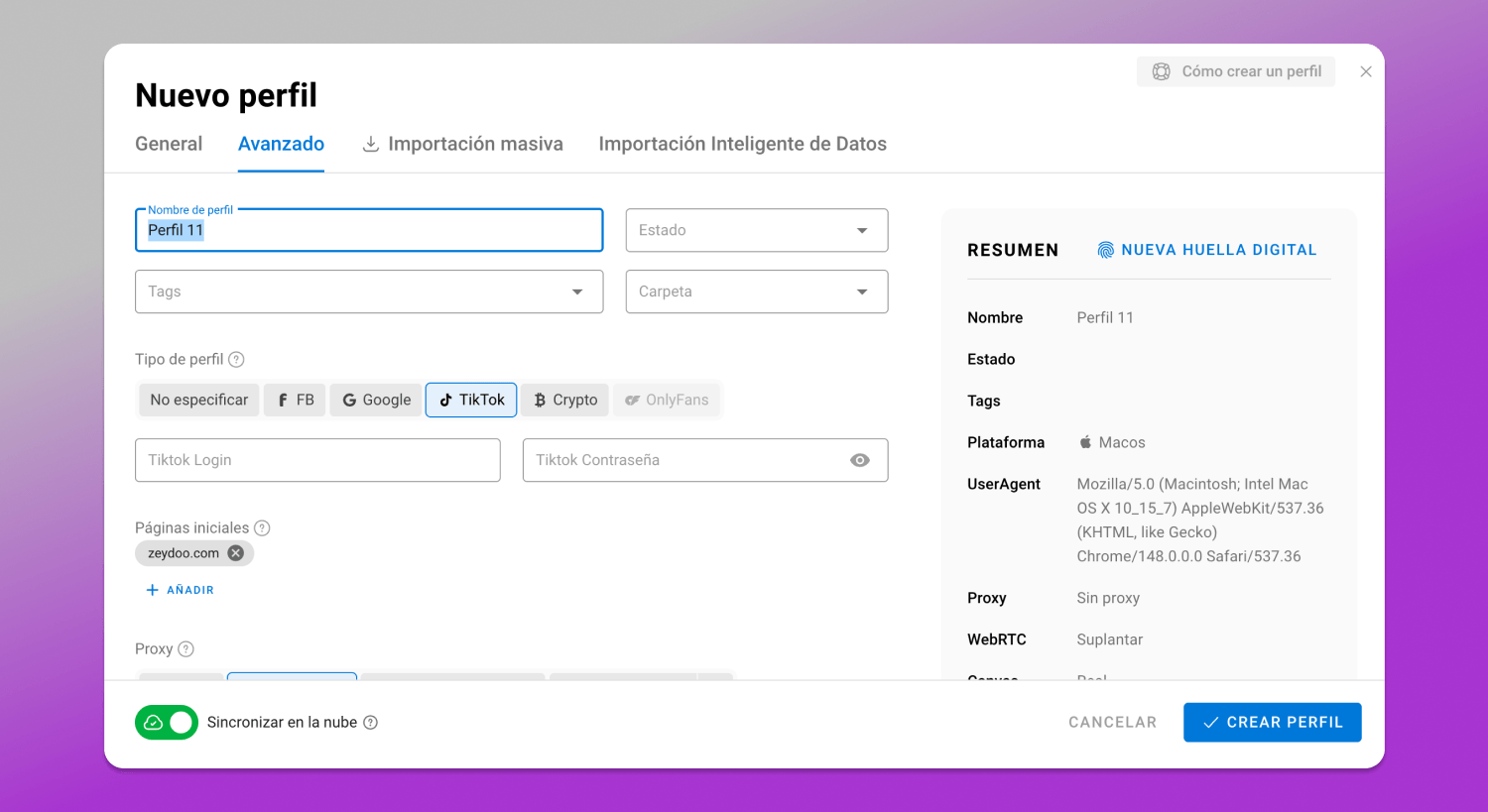Remove the zeydoo.com start page chip
Image resolution: width=1488 pixels, height=812 pixels.
236,553
